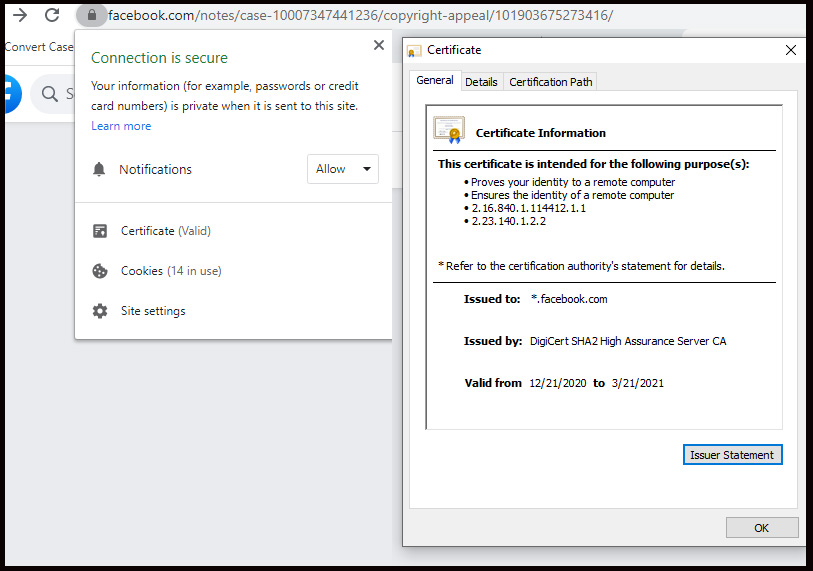Image resolution: width=813 pixels, height=571 pixels.
Task: Open Cookies (14 in use)
Action: click(171, 271)
